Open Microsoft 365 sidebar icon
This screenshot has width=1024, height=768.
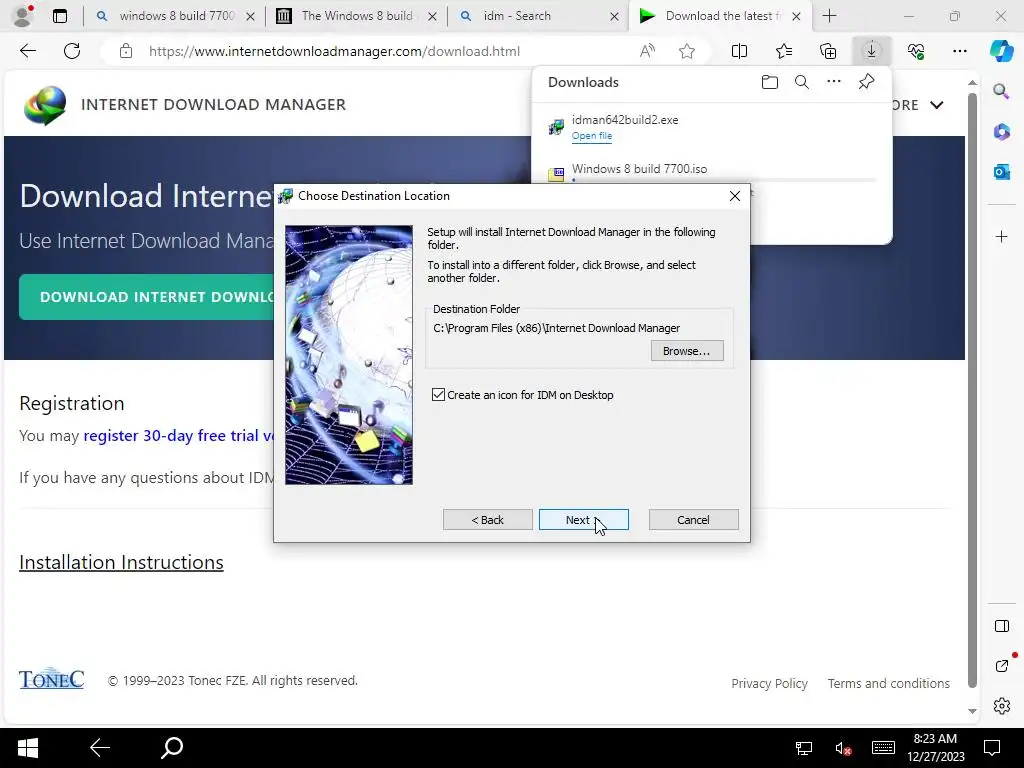tap(1001, 131)
